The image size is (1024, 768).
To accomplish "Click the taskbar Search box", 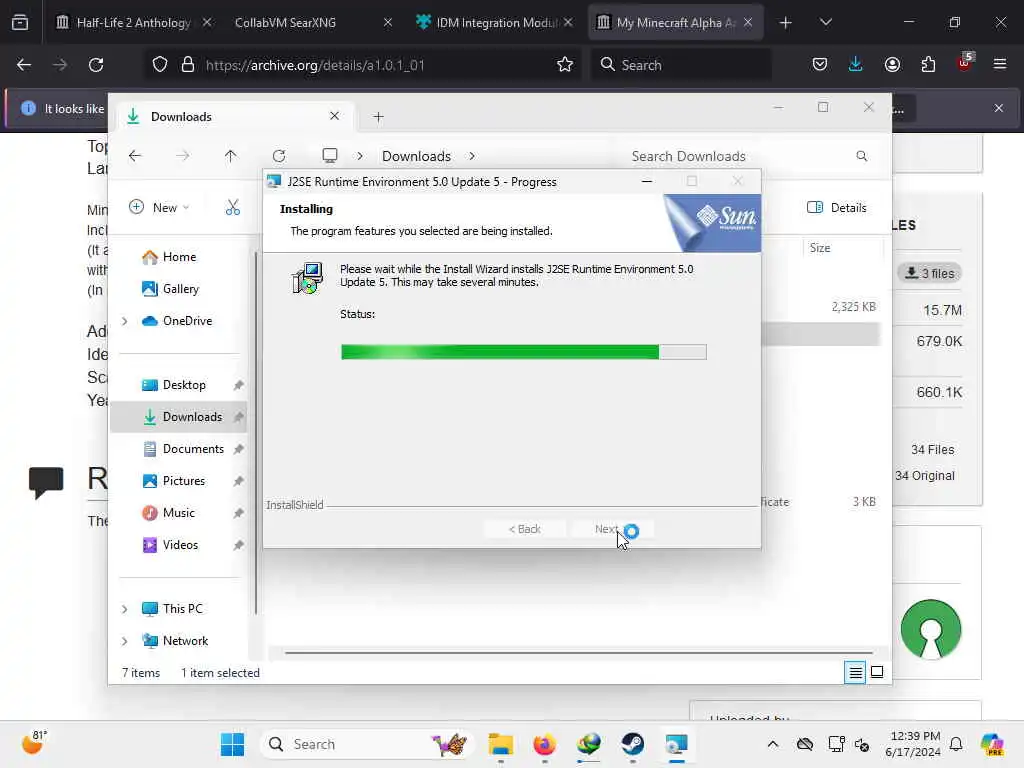I will tap(366, 744).
